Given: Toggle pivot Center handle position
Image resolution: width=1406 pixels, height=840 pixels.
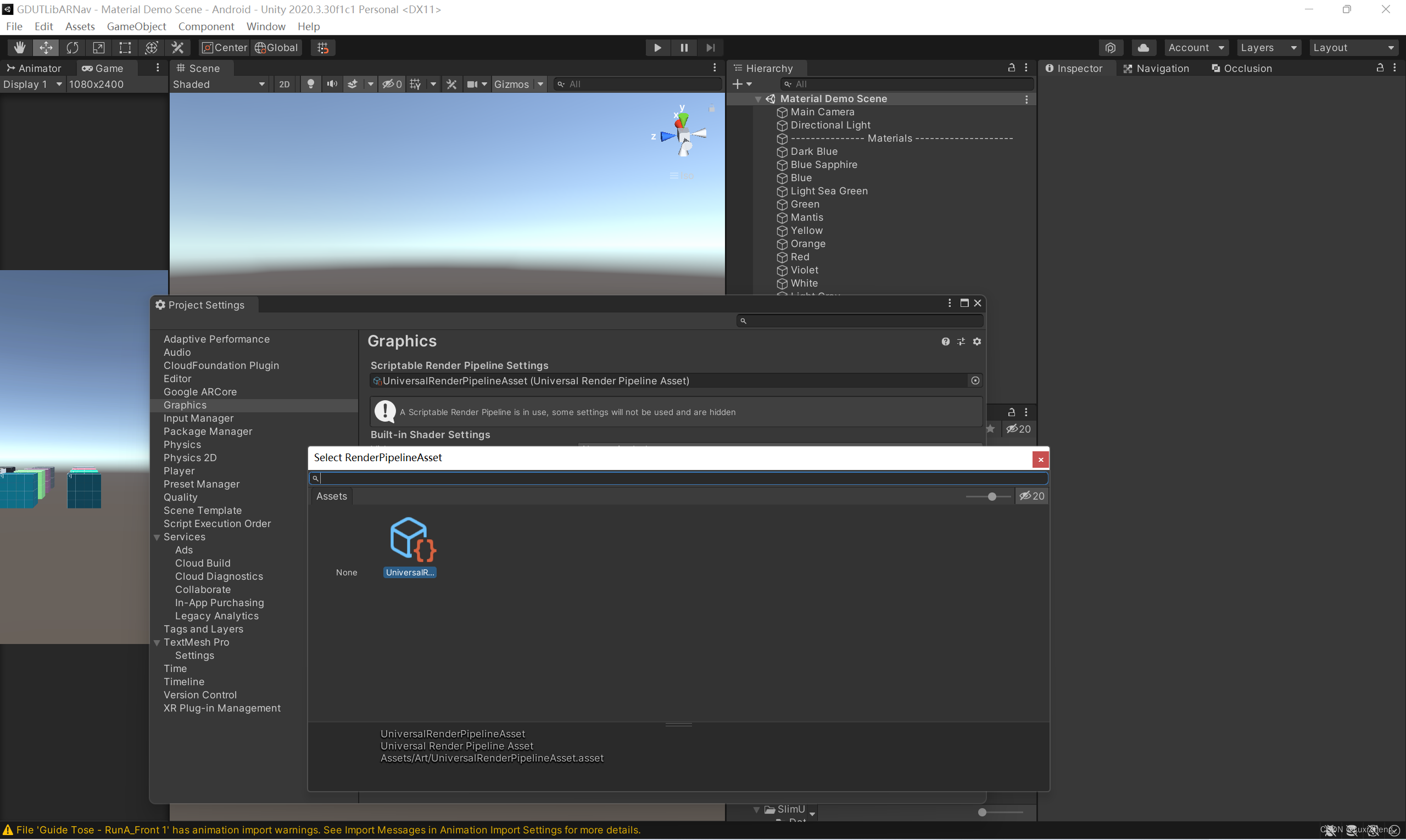Looking at the screenshot, I should (x=225, y=48).
